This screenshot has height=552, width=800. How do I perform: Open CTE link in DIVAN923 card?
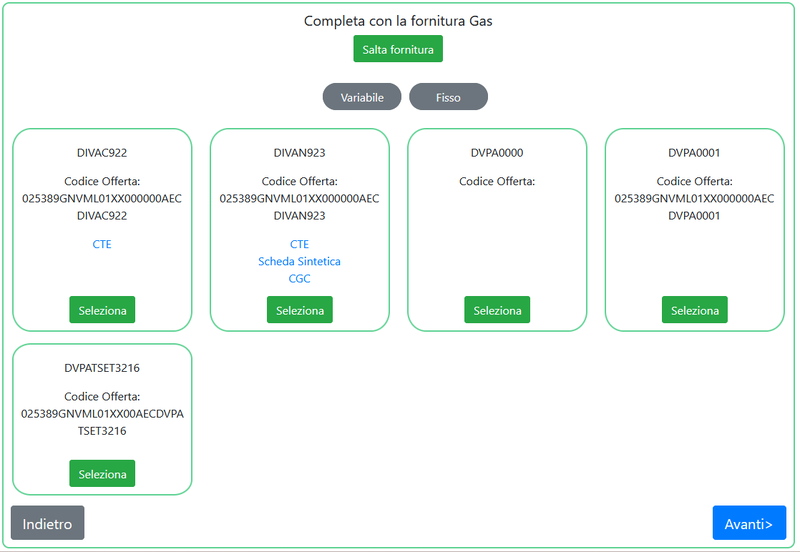(x=299, y=244)
